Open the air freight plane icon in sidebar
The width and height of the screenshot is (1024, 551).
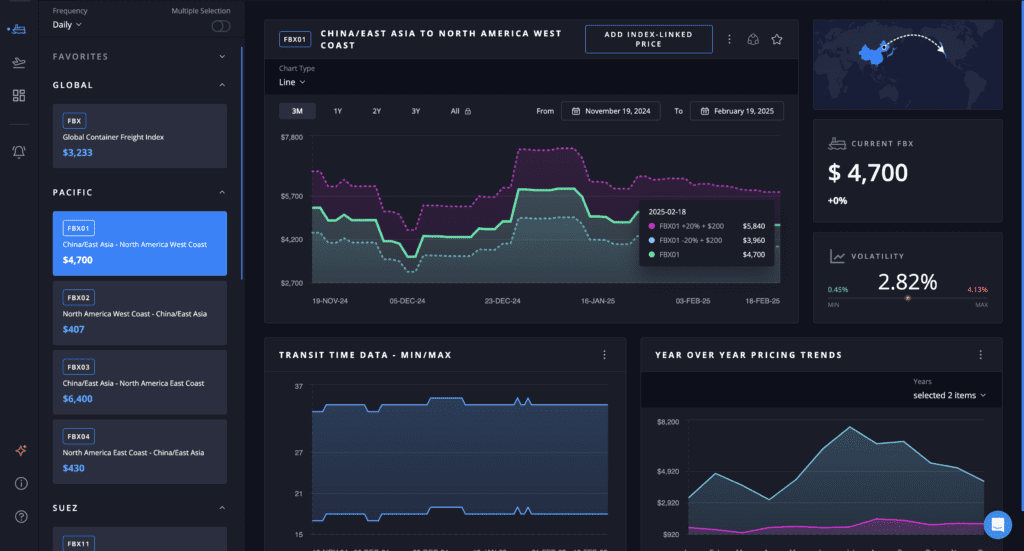(x=18, y=62)
